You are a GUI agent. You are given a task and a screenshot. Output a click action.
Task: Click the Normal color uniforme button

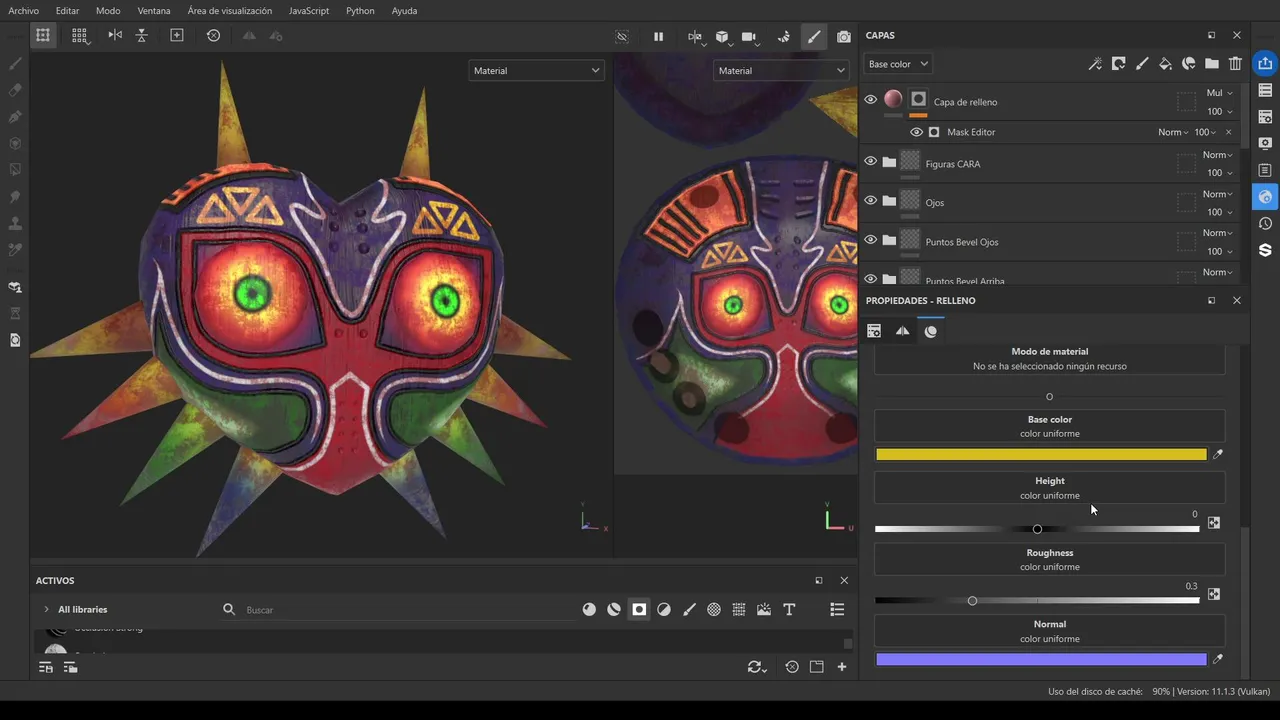point(1050,631)
